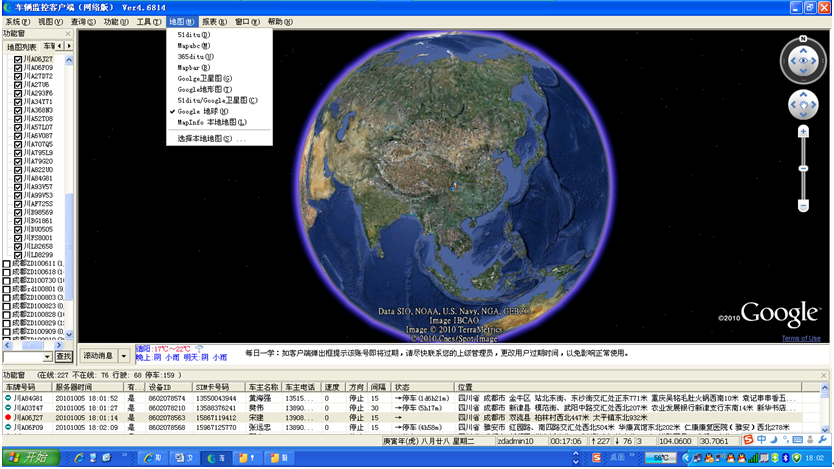Check the 成都ZD100611 vehicle checkbox
The image size is (834, 469).
8,264
